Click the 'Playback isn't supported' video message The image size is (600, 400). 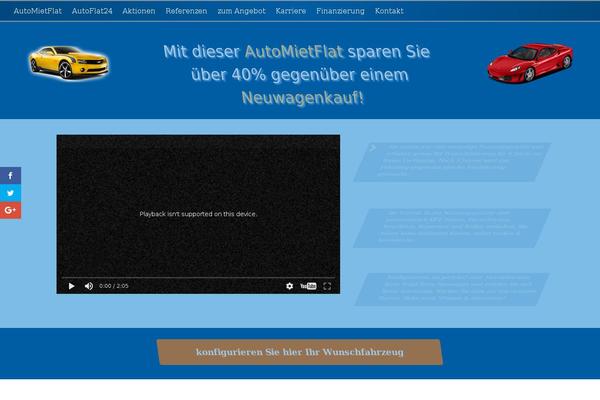tap(198, 214)
